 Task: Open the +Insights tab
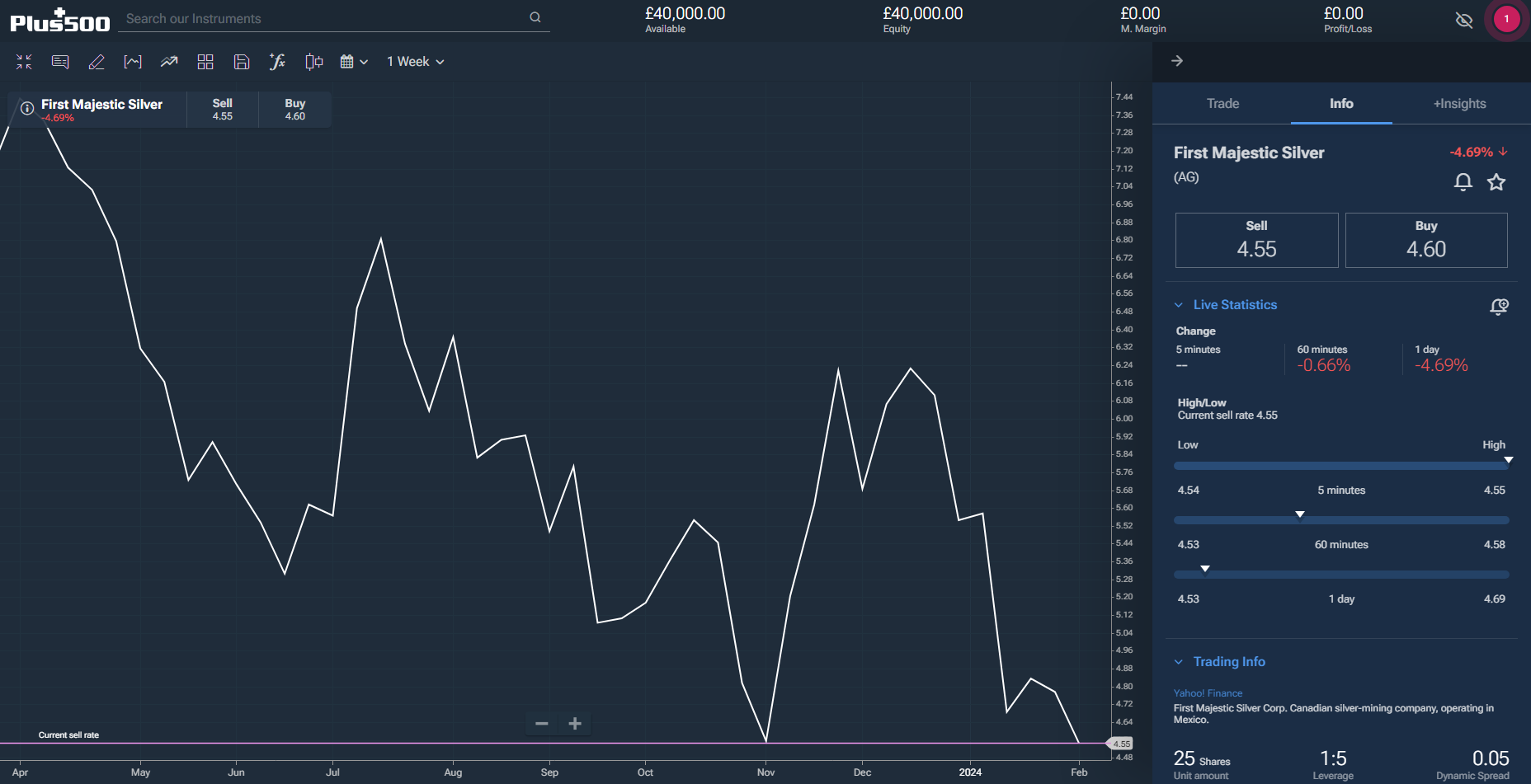click(1459, 104)
